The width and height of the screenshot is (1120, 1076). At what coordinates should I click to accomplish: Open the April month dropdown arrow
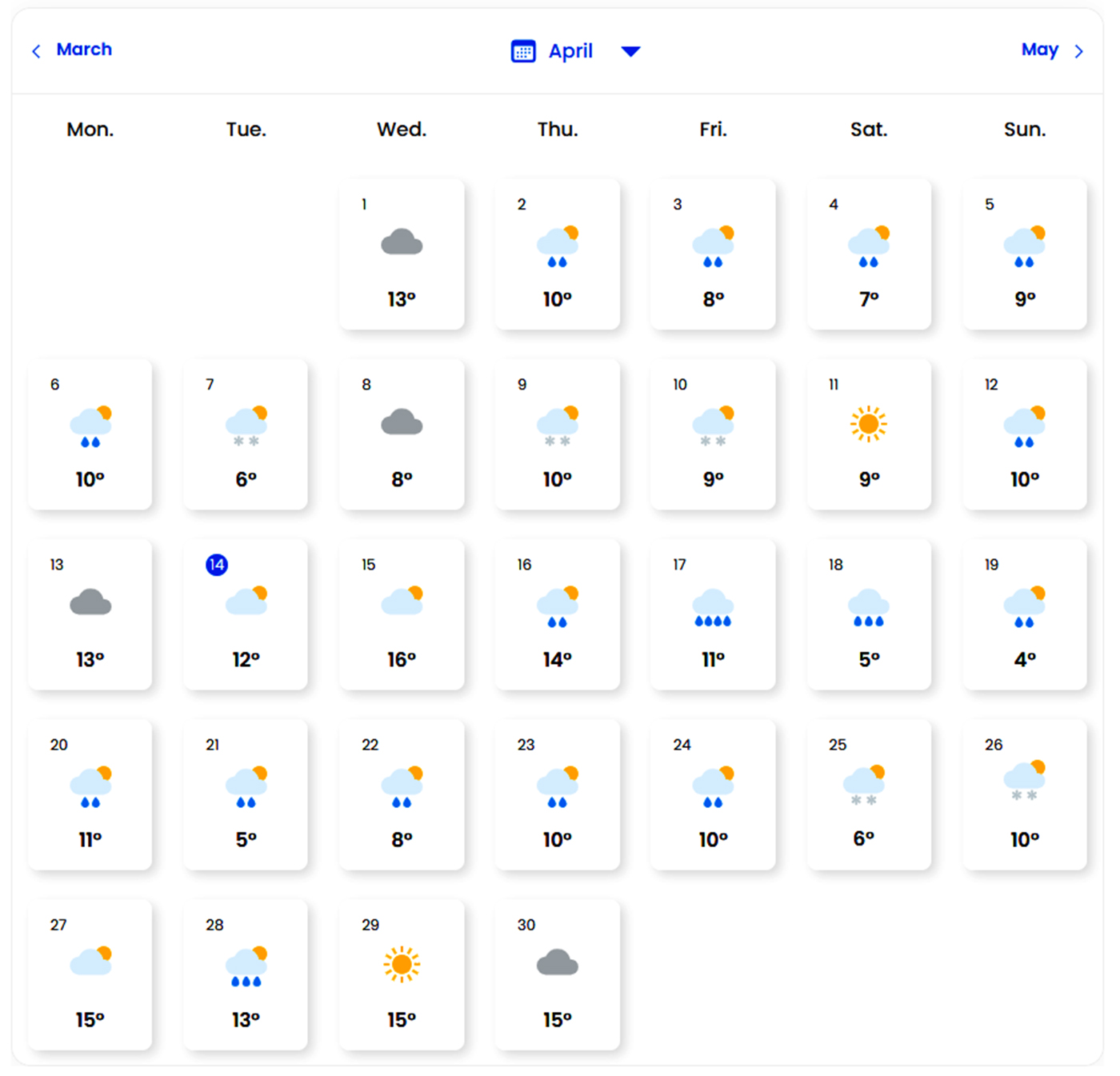pyautogui.click(x=630, y=51)
